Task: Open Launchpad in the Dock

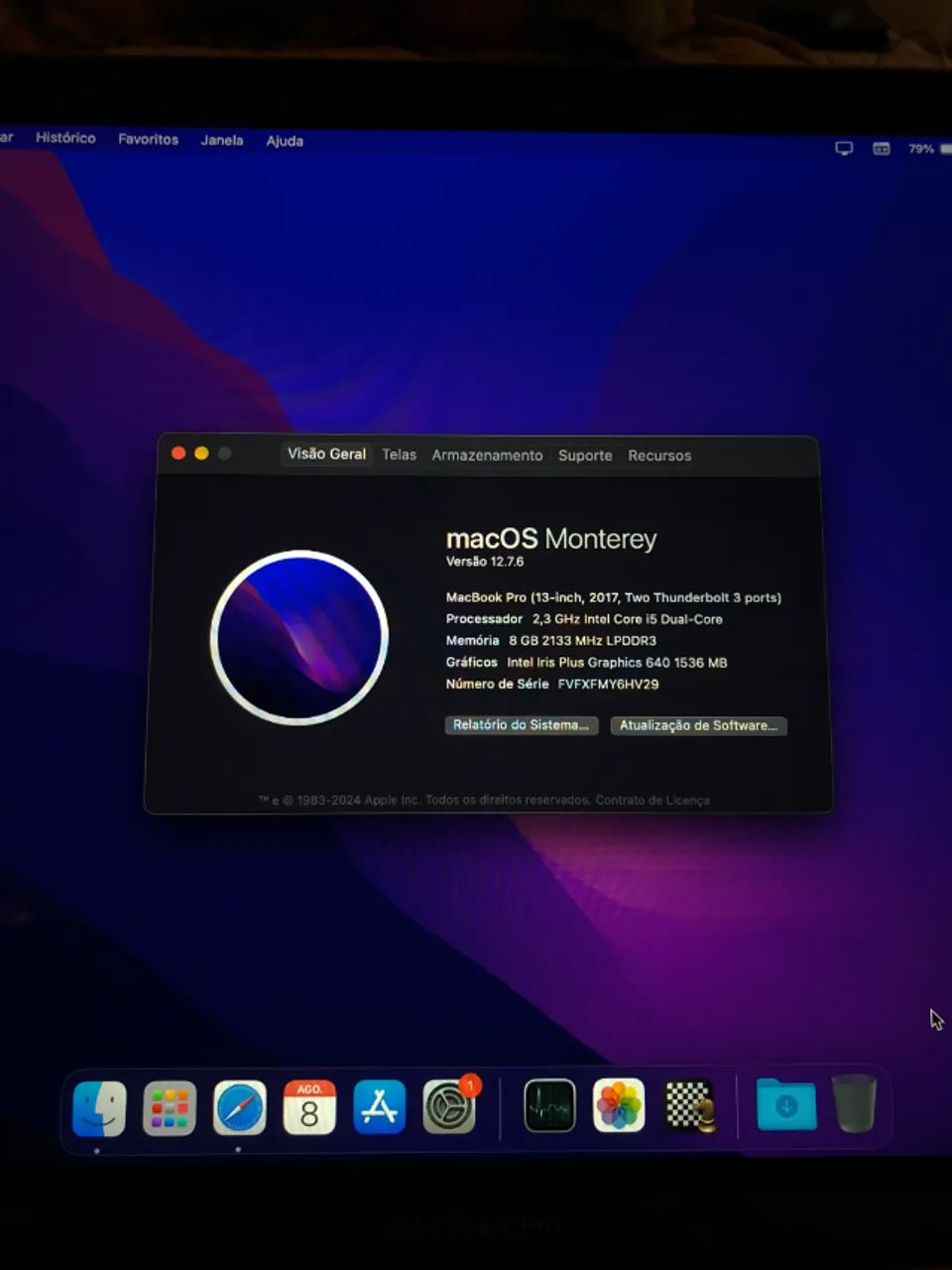Action: click(x=170, y=1108)
